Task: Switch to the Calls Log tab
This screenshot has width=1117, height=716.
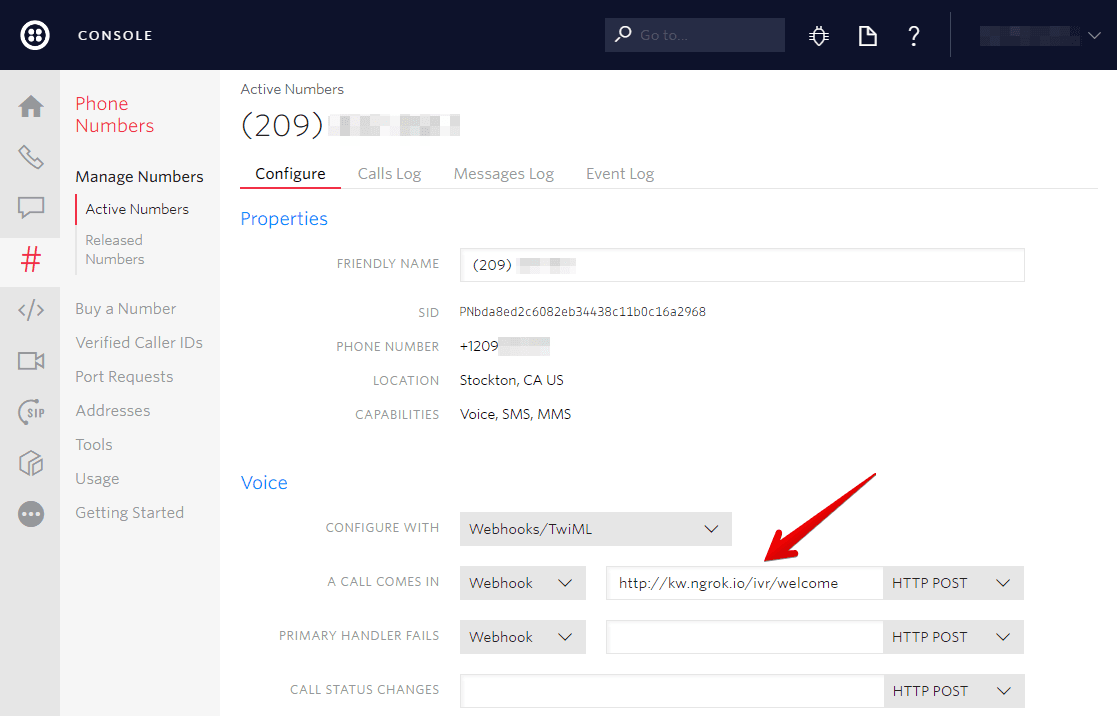Action: (389, 173)
